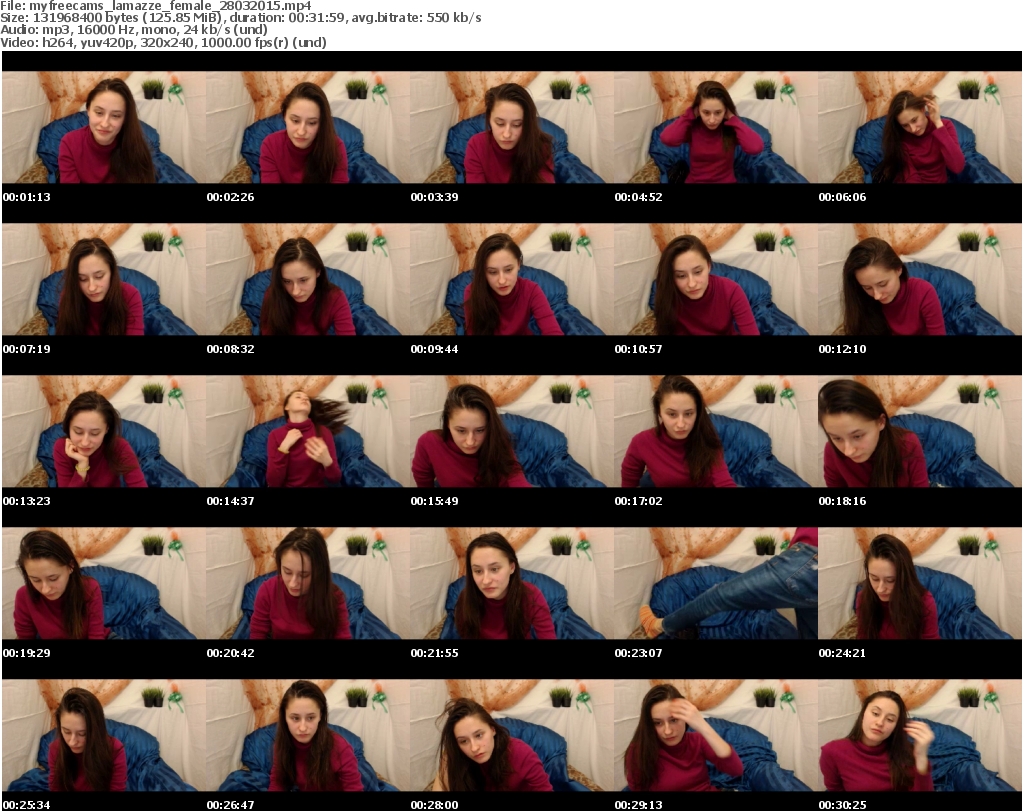Select the frame stamped 00:17:02
The height and width of the screenshot is (811, 1024).
716,432
